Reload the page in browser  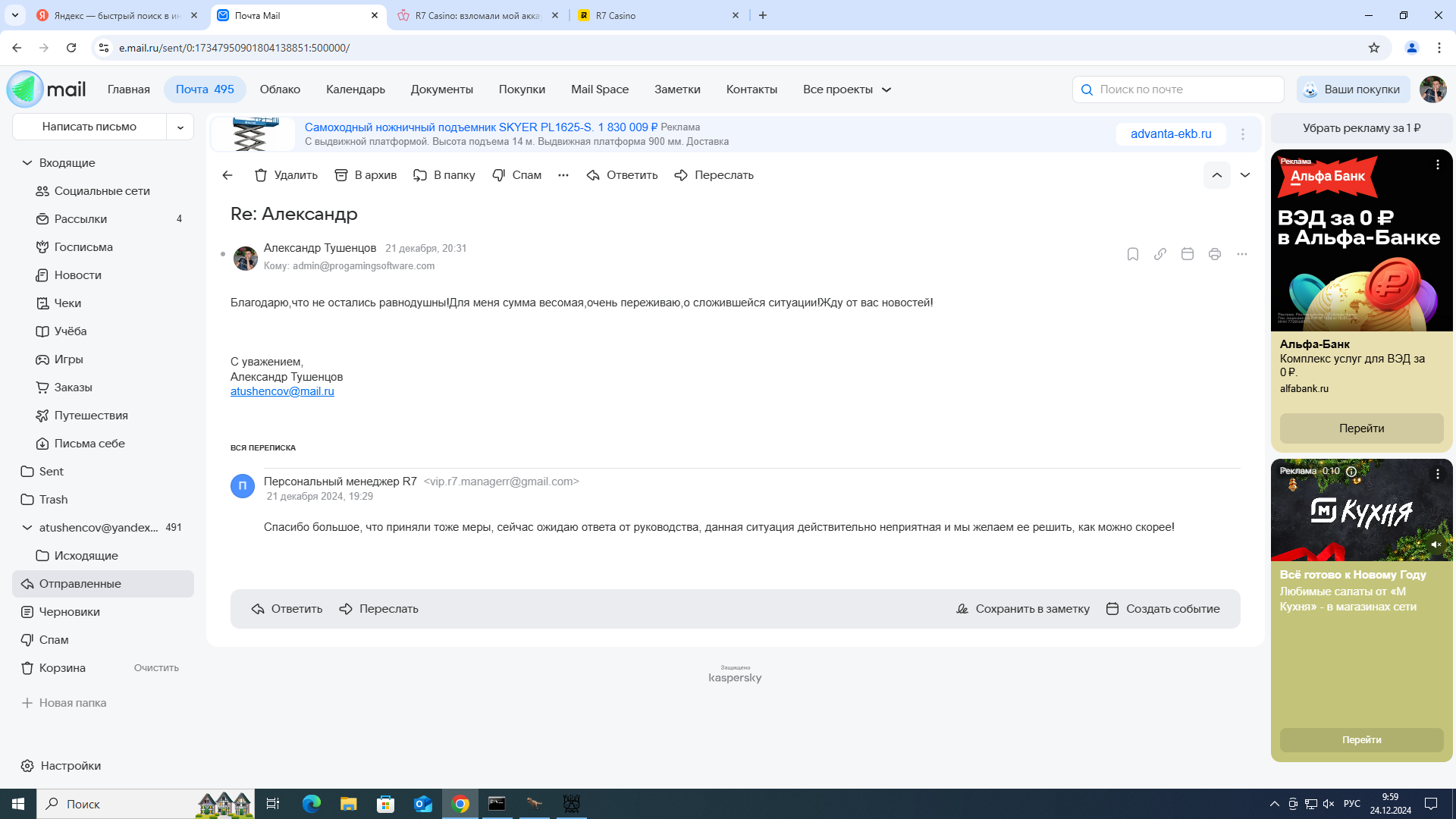(71, 48)
